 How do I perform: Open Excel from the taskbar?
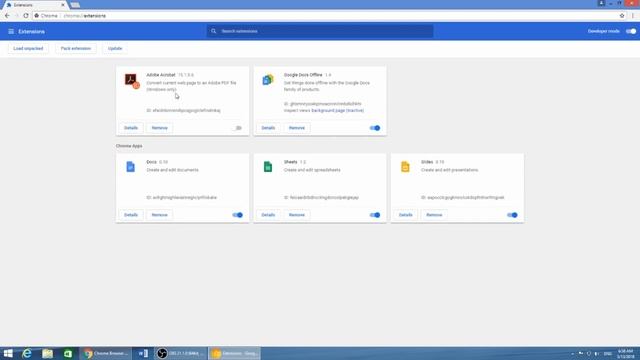coord(68,353)
